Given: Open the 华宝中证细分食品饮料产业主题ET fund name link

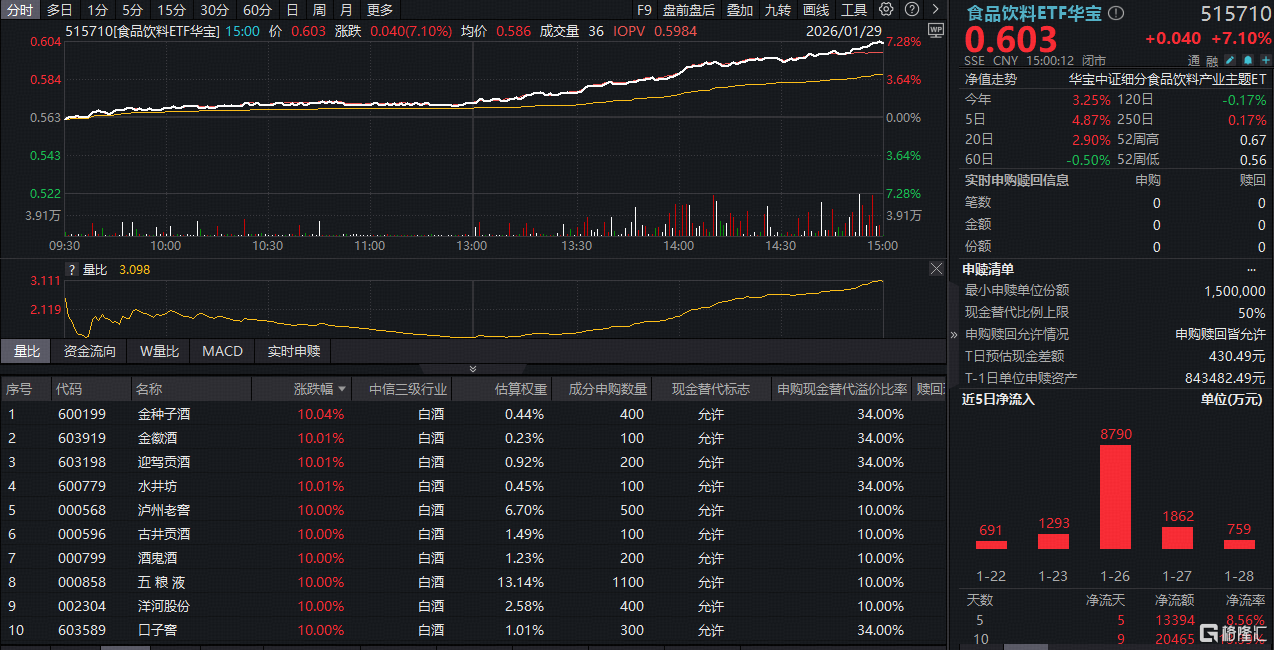Looking at the screenshot, I should (1167, 79).
